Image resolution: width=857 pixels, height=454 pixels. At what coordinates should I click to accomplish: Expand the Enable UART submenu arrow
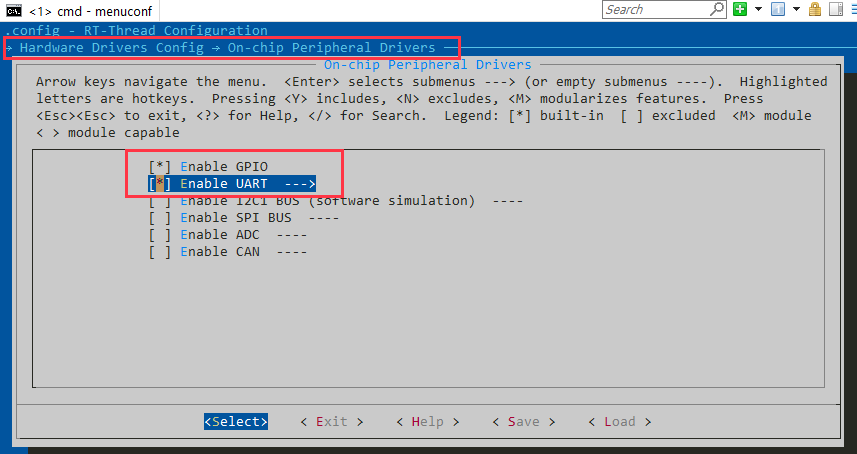tap(299, 184)
